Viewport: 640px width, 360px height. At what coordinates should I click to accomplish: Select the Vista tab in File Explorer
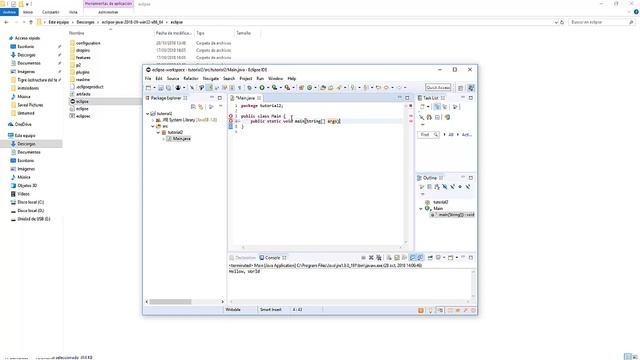pyautogui.click(x=73, y=12)
